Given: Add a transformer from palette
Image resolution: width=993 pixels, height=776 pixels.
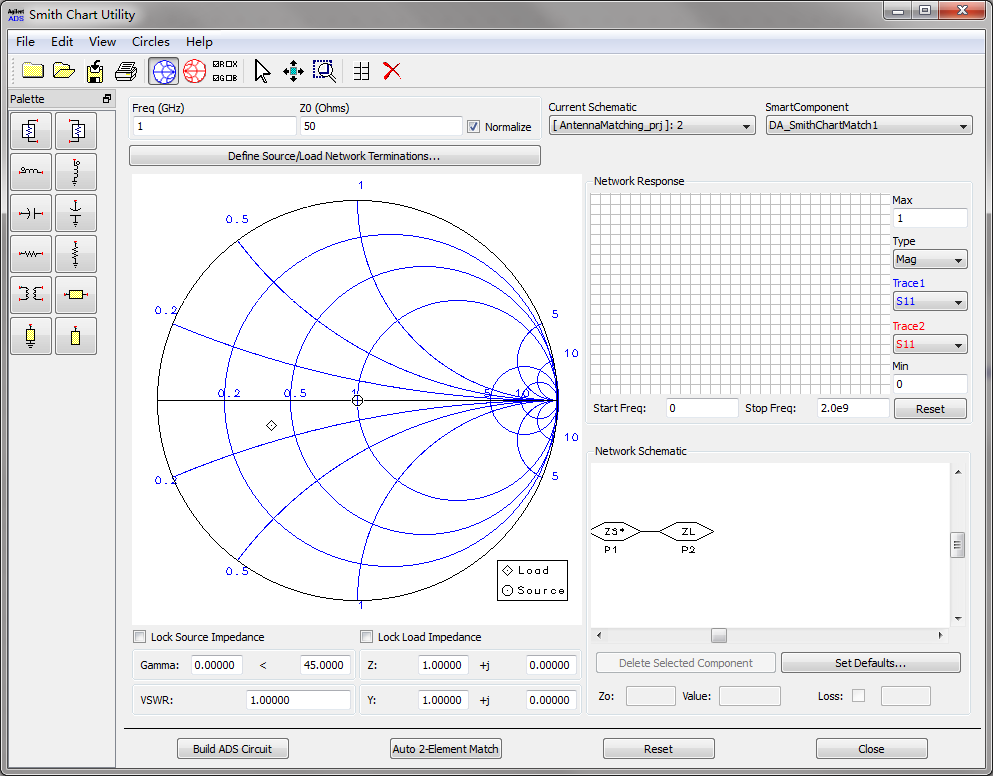Looking at the screenshot, I should 30,295.
